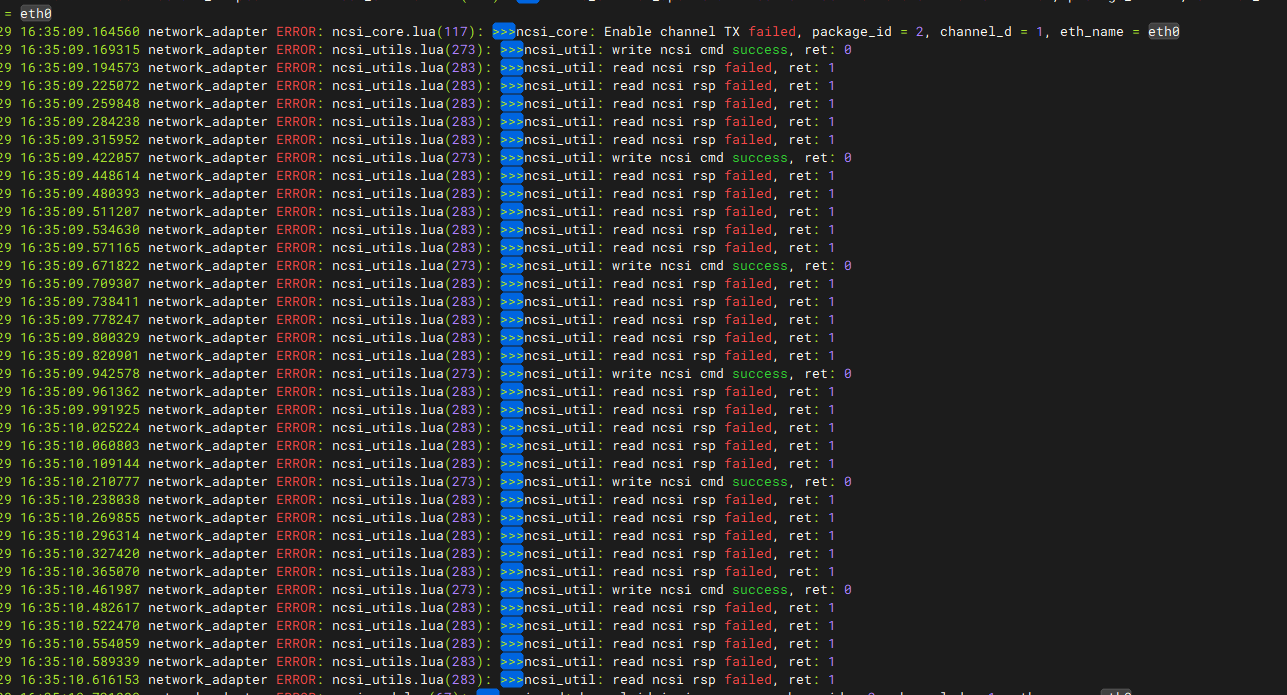Click the >>> marker on the 16:35:10.210777 line
This screenshot has height=695, width=1287.
click(x=511, y=481)
